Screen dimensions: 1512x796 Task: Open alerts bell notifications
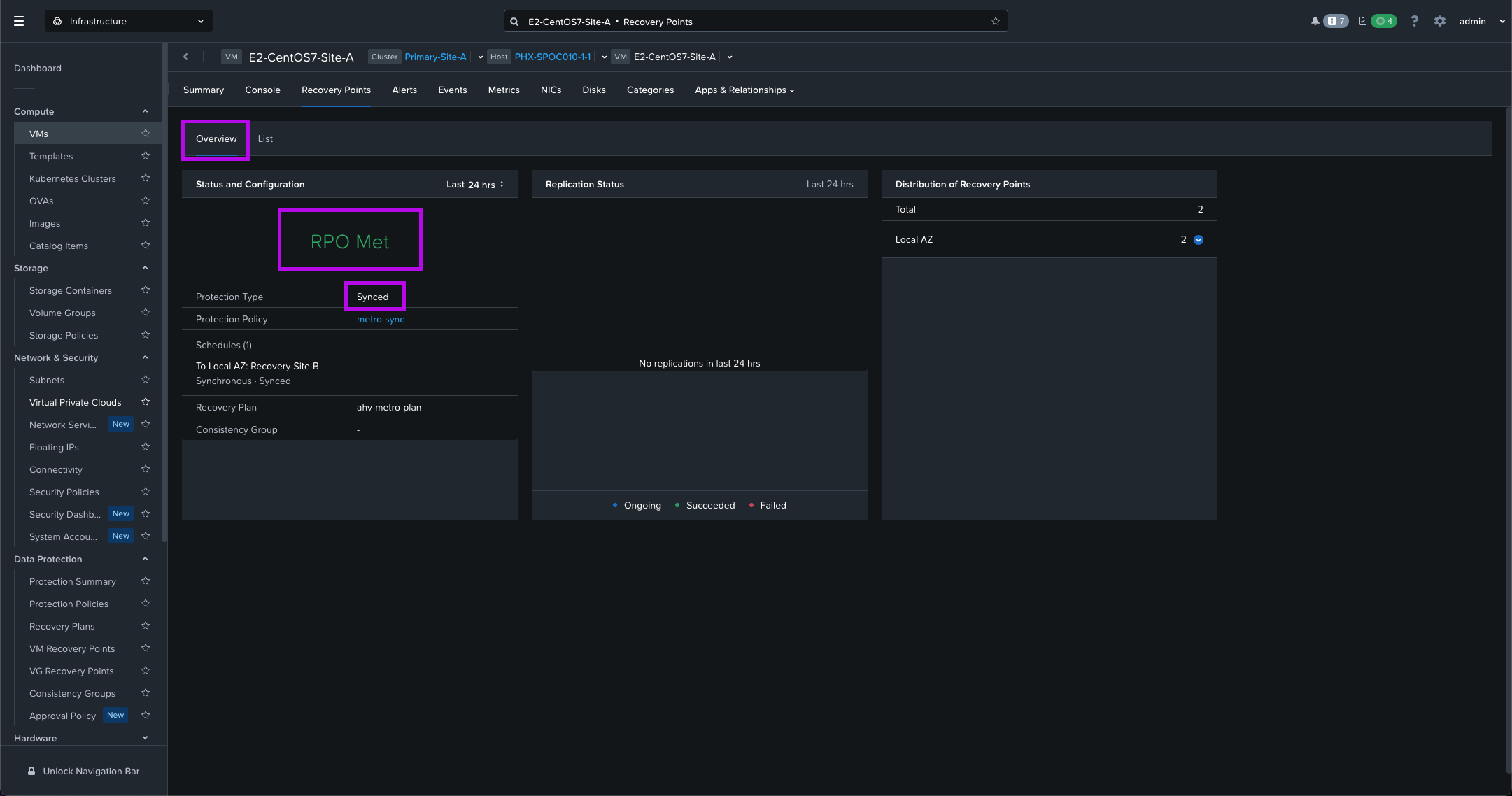pos(1315,21)
